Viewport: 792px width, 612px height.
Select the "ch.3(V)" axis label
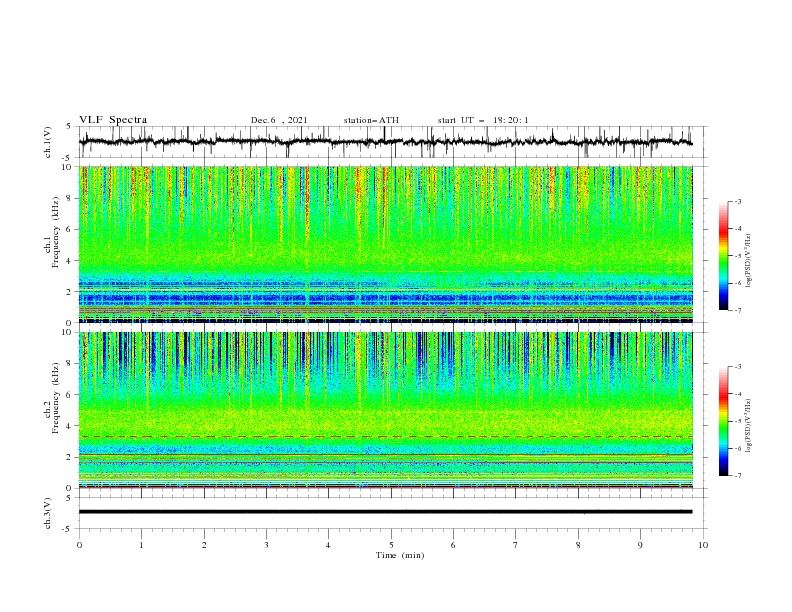[x=48, y=513]
